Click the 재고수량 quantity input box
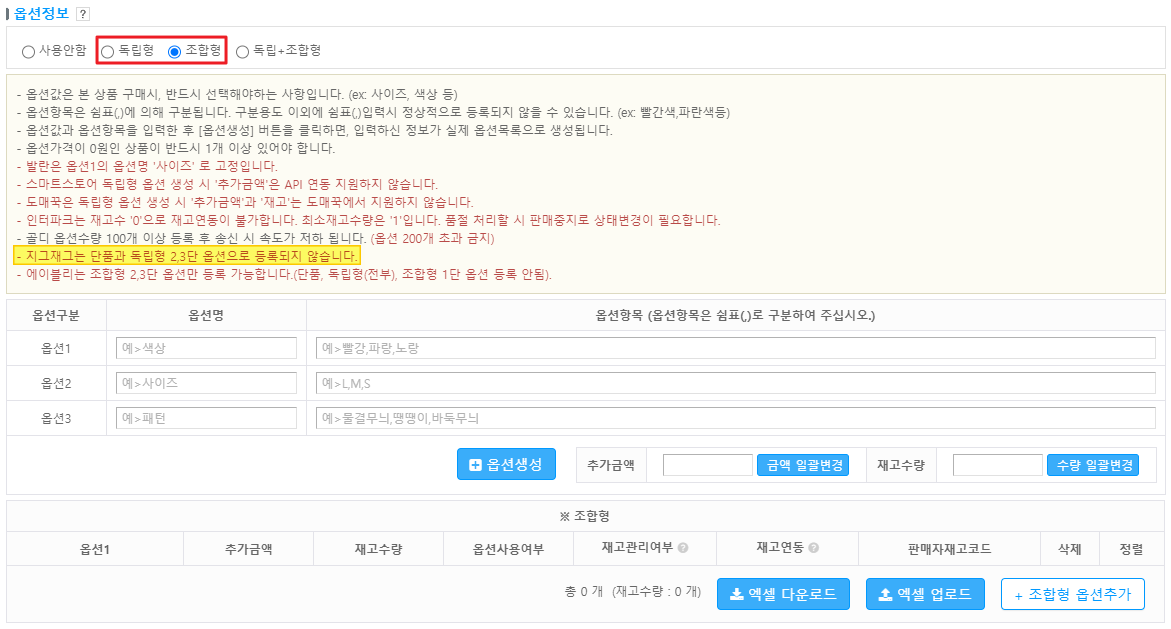The width and height of the screenshot is (1171, 629). pyautogui.click(x=997, y=465)
